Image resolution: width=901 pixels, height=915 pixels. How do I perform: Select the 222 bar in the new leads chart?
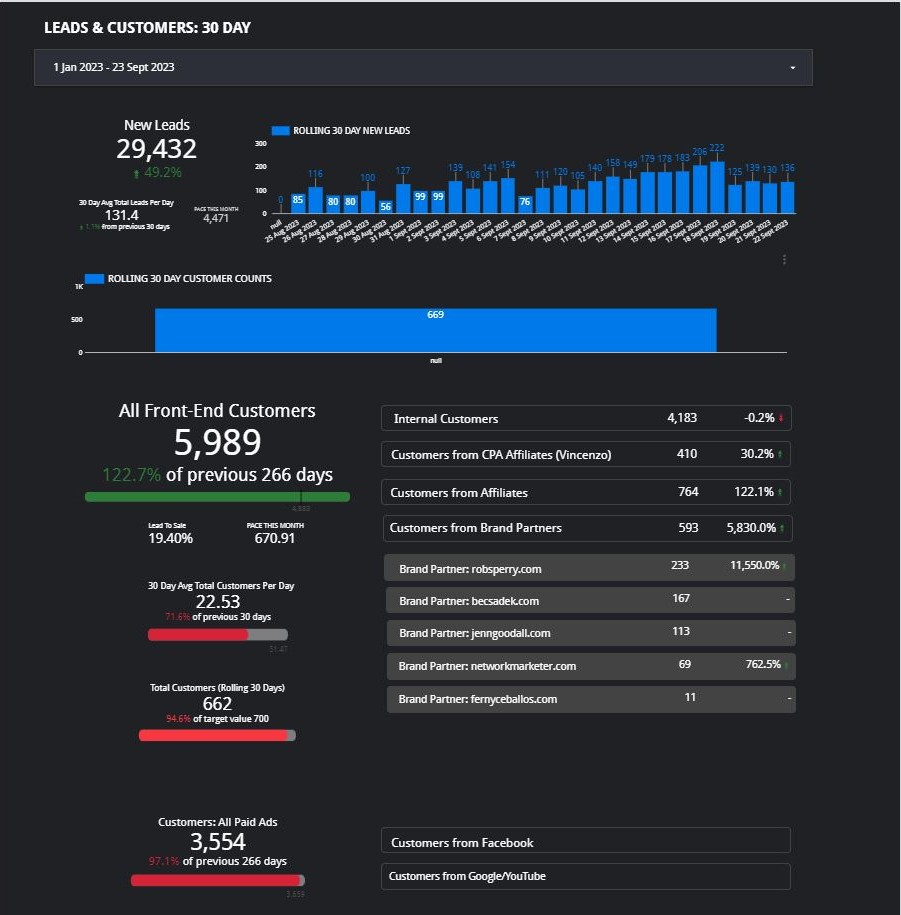click(717, 187)
